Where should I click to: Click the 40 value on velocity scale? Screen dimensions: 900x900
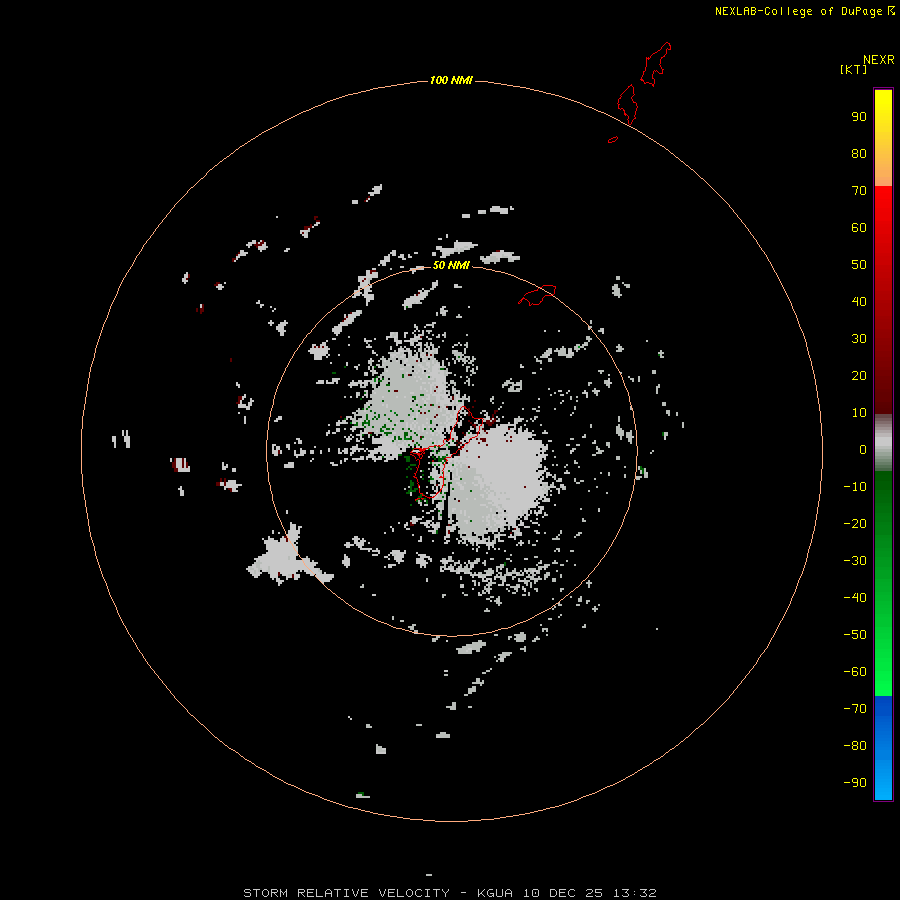click(859, 302)
